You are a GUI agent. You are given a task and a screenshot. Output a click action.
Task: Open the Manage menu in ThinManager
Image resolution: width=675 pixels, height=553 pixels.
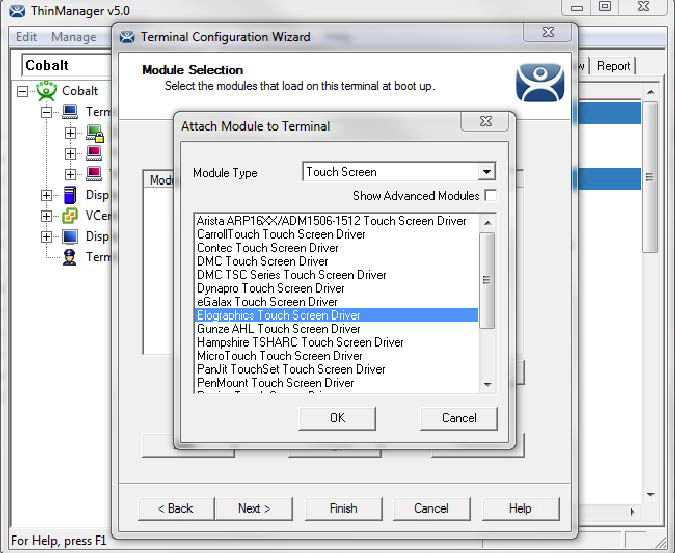click(x=74, y=37)
